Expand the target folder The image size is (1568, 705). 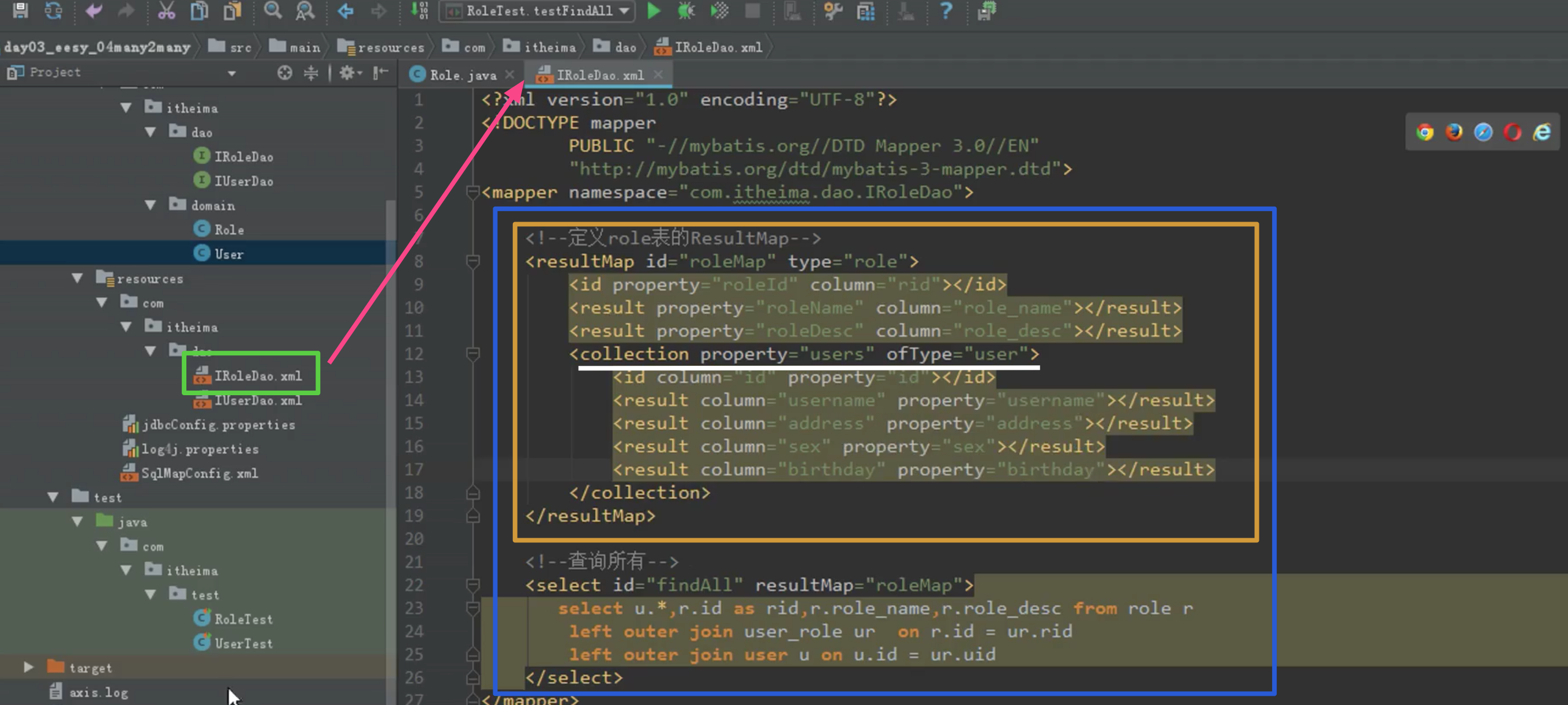coord(28,667)
